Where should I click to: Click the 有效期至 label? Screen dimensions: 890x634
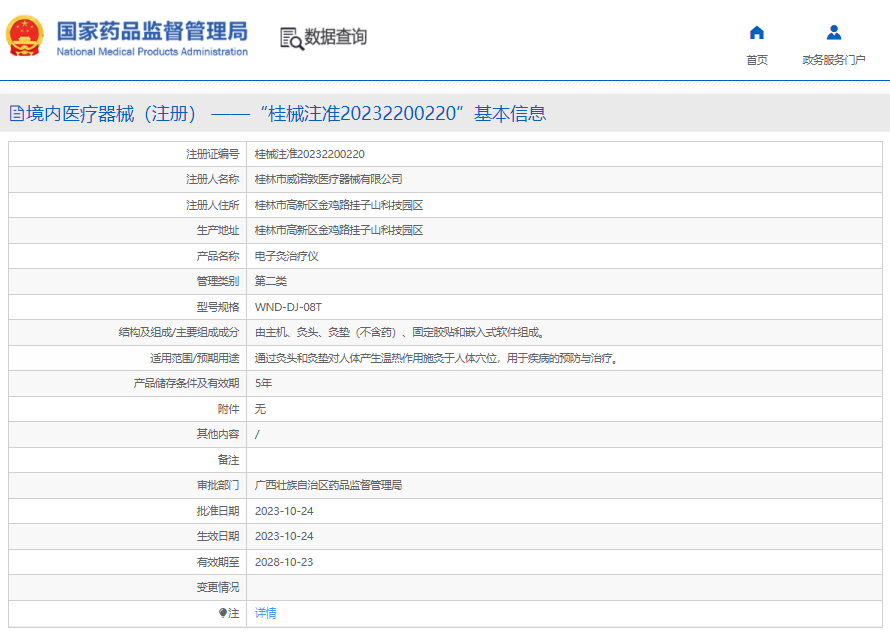(x=218, y=562)
